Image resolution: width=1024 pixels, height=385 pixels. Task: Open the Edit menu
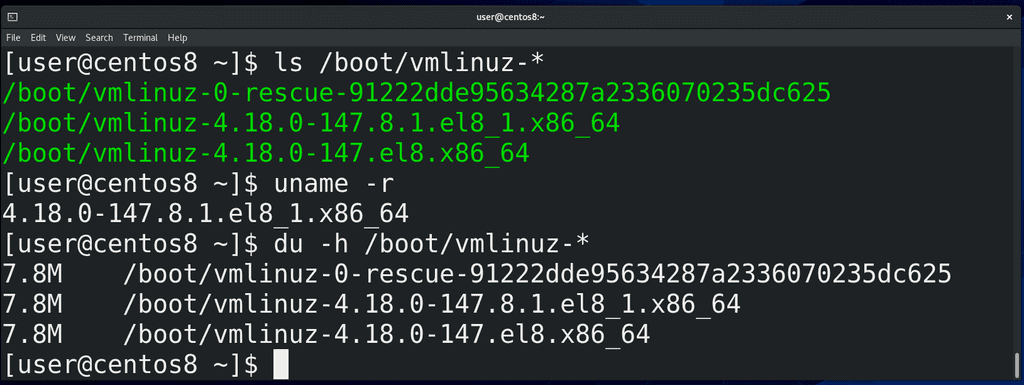point(38,38)
